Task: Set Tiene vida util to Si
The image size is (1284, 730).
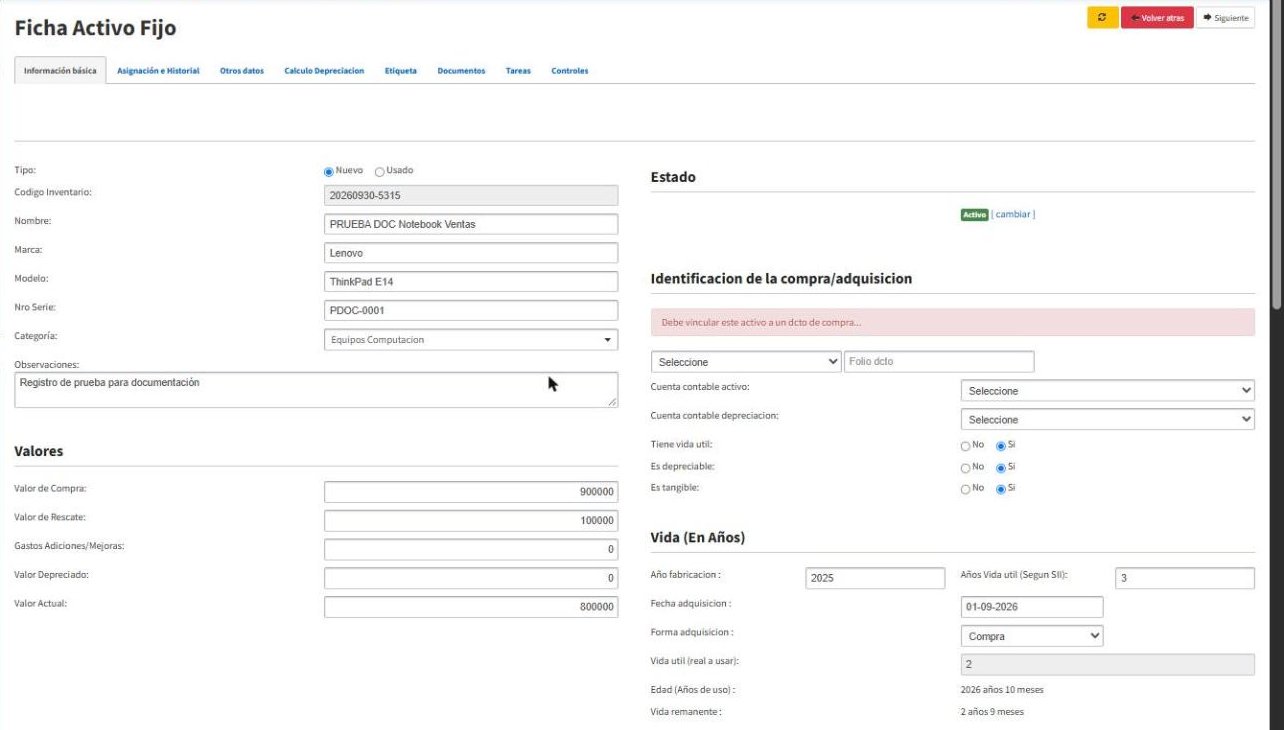Action: 1001,445
